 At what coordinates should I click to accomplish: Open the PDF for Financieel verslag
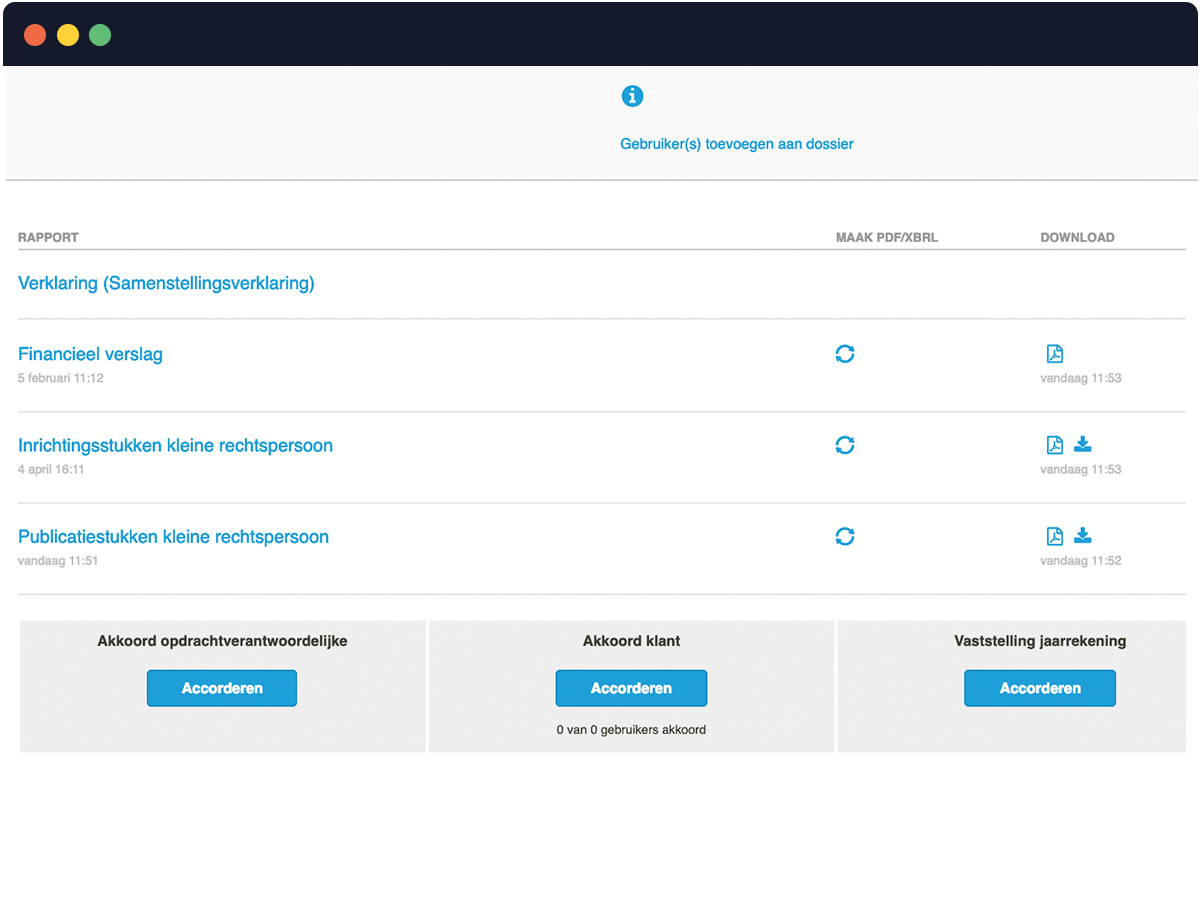[x=1054, y=354]
